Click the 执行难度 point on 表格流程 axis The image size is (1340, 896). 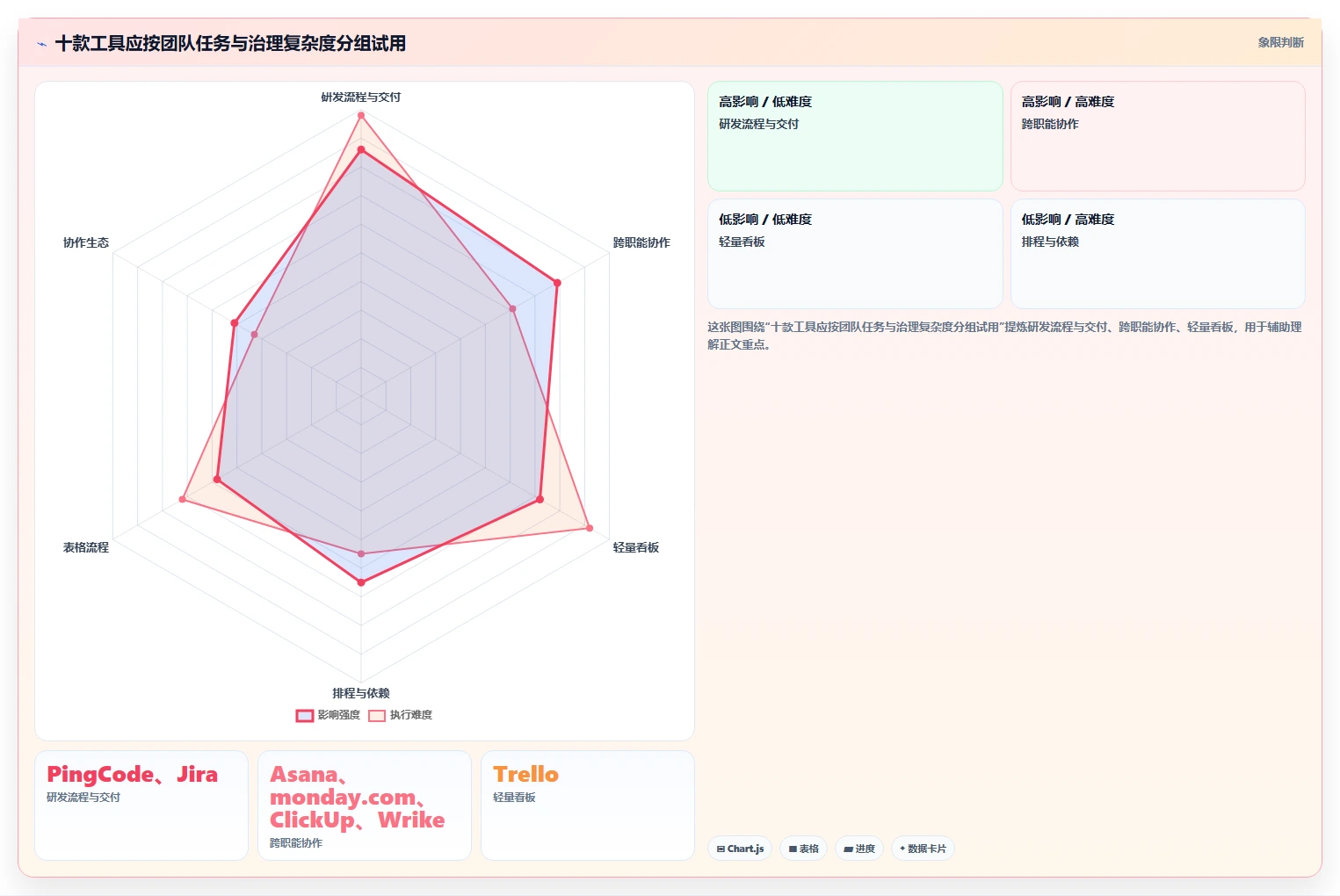pyautogui.click(x=183, y=499)
